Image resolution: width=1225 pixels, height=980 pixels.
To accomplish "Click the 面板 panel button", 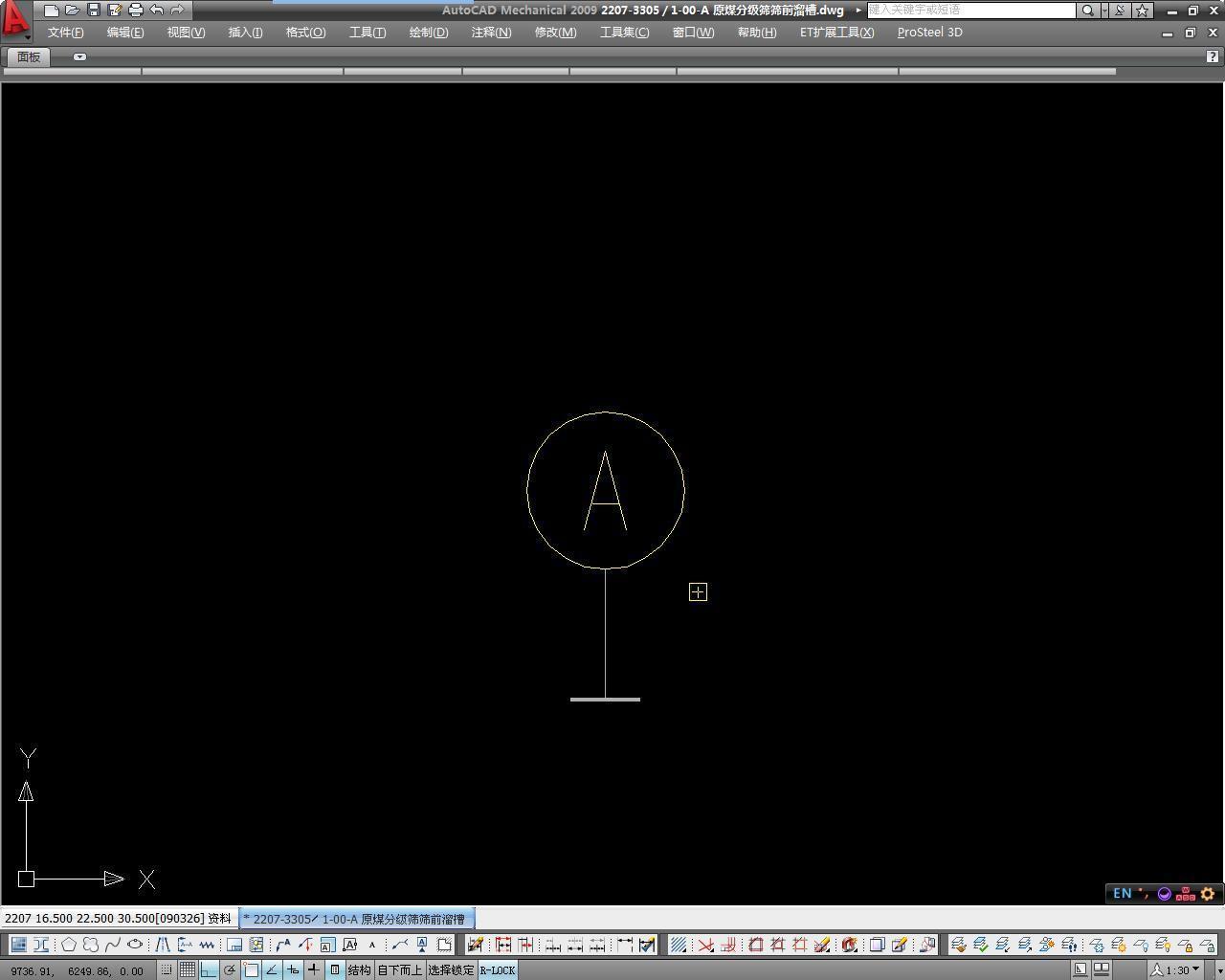I will pos(29,56).
